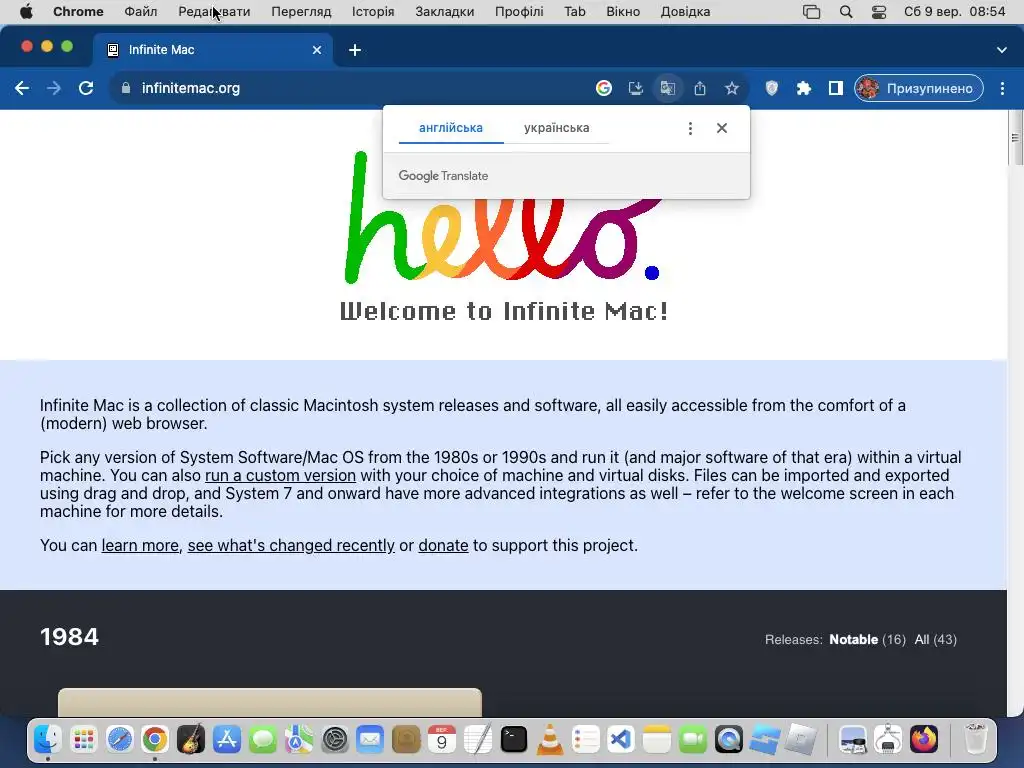Open Mail from the Dock
The width and height of the screenshot is (1024, 768).
tap(370, 740)
